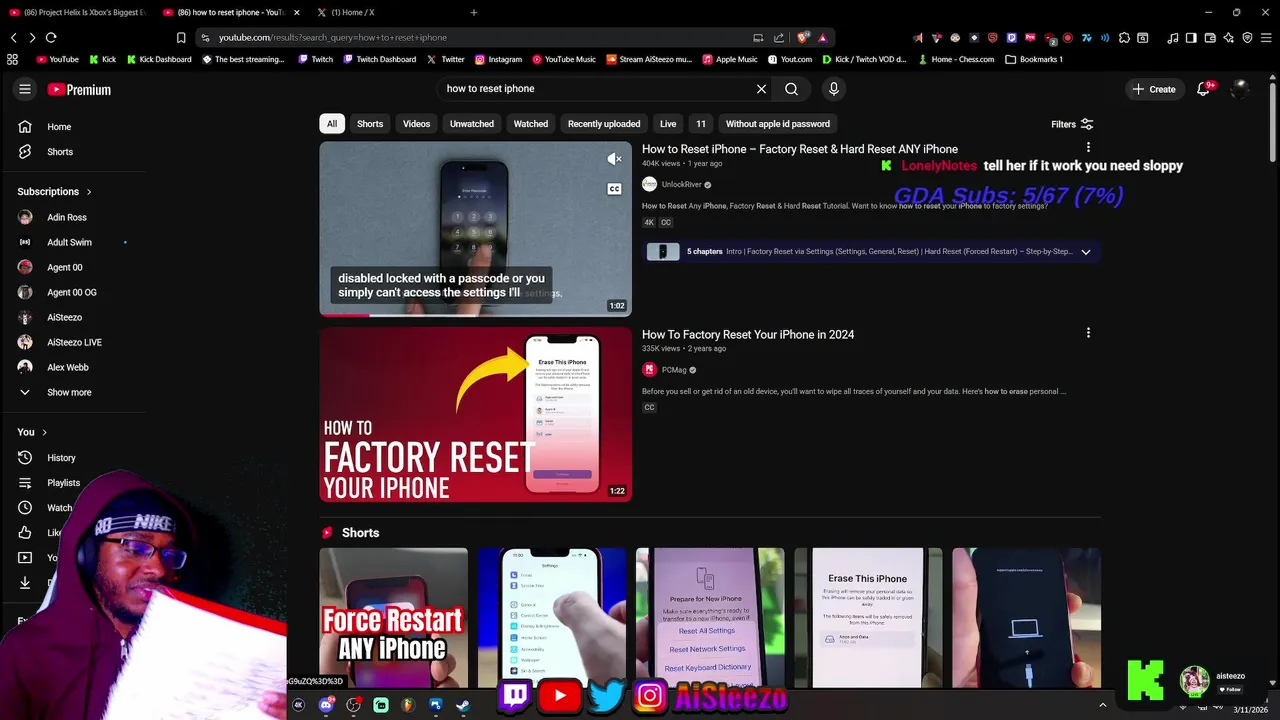Open the search Filters panel
The width and height of the screenshot is (1280, 720).
[x=1072, y=124]
